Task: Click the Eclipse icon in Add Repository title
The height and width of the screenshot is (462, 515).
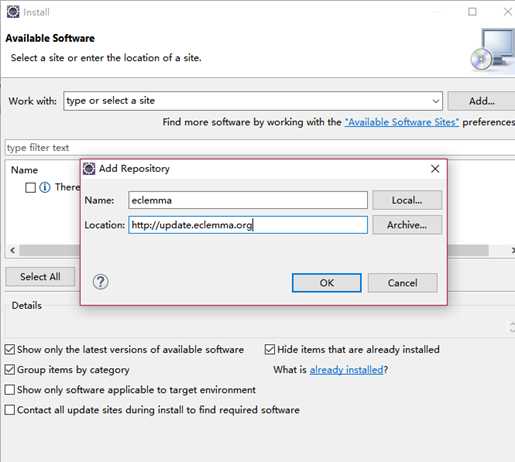Action: (89, 169)
